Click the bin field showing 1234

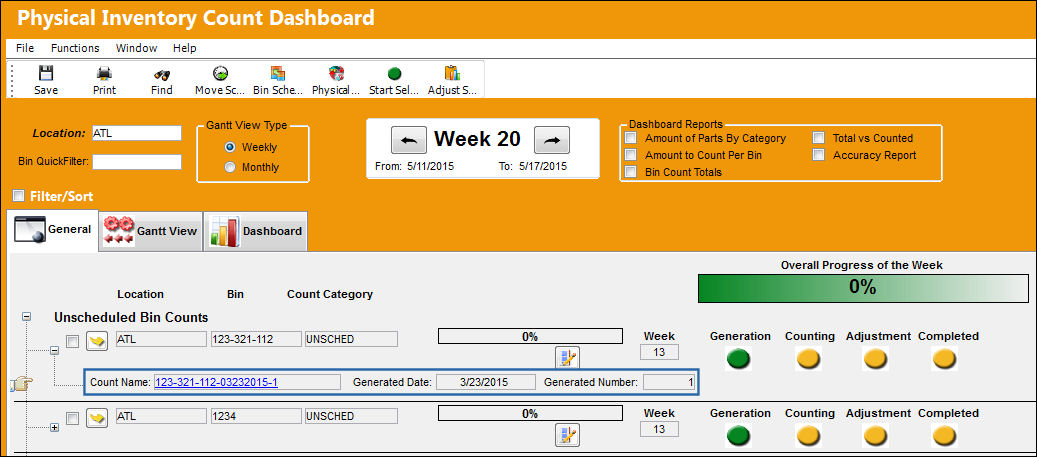tap(256, 416)
